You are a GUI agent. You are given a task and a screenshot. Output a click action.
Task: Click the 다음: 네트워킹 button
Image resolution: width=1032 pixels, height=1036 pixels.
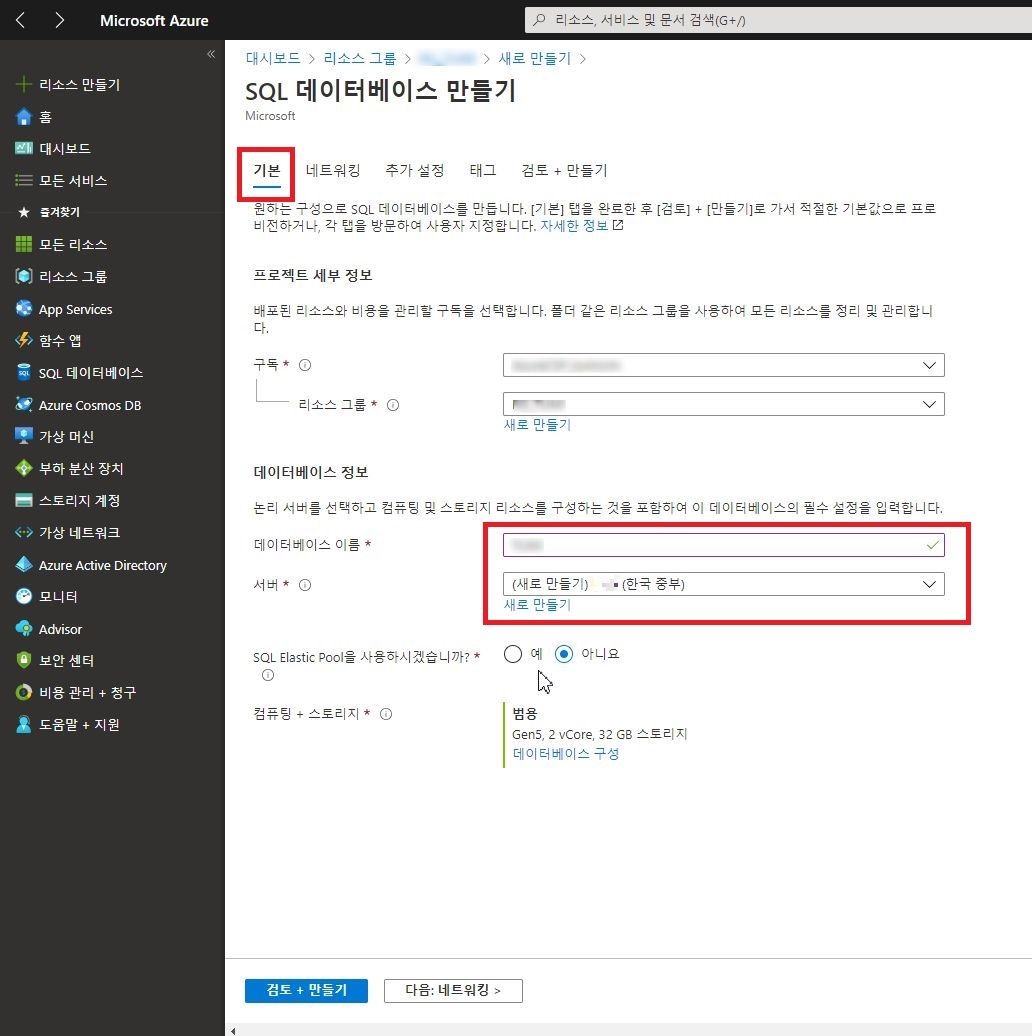tap(453, 990)
